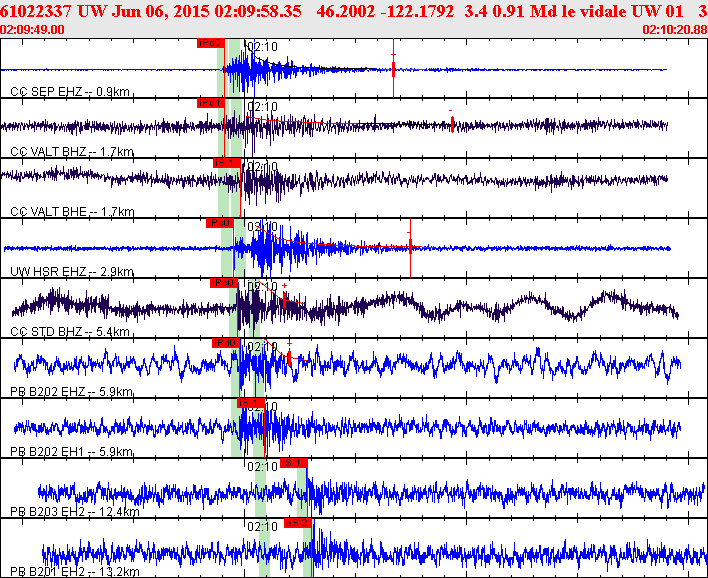Viewport: 708px width, 578px height.
Task: Select the iPc0 pick flag on HSR EHZ
Action: coord(219,223)
